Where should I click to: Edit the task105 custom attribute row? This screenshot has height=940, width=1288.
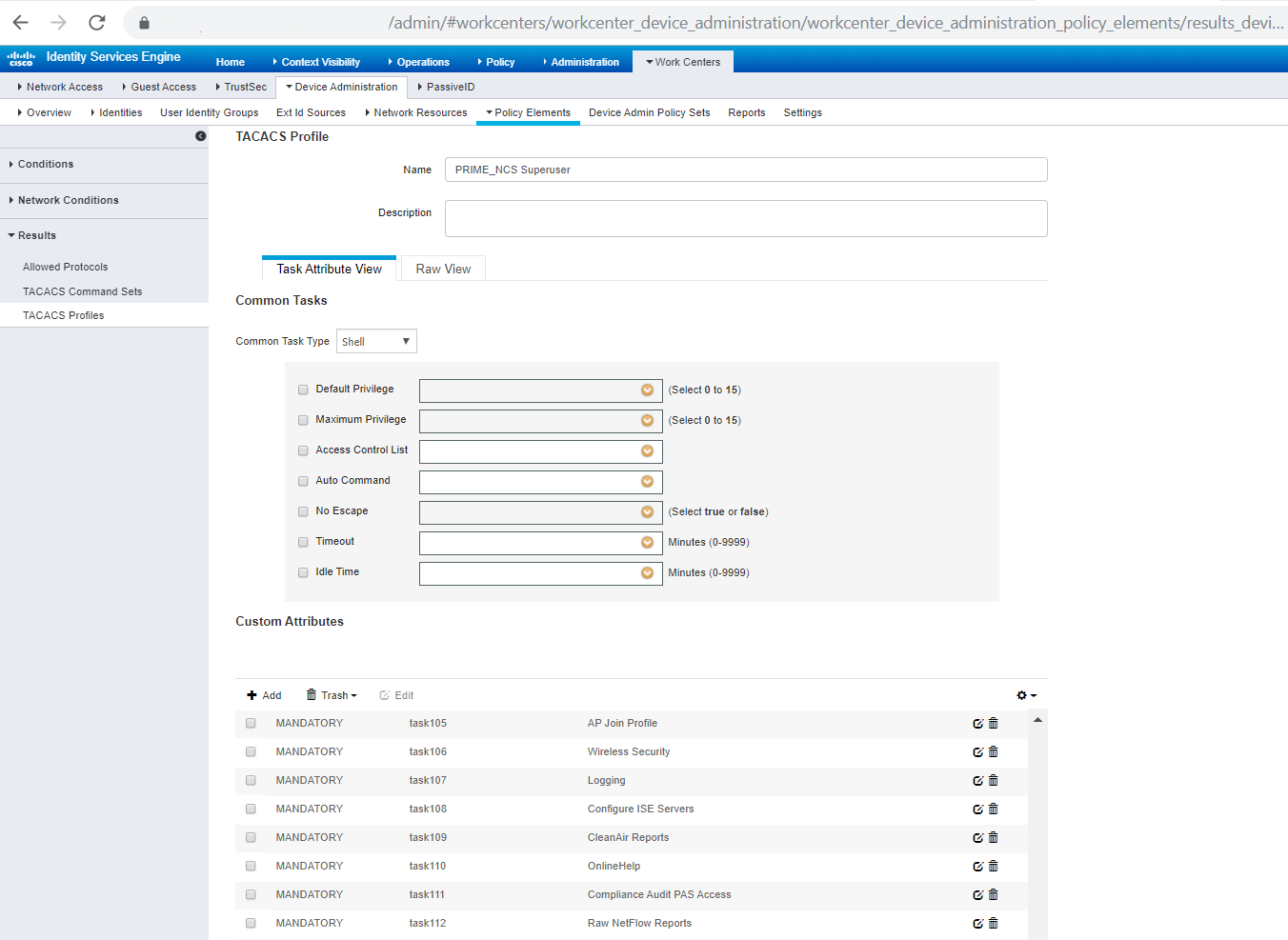[977, 723]
